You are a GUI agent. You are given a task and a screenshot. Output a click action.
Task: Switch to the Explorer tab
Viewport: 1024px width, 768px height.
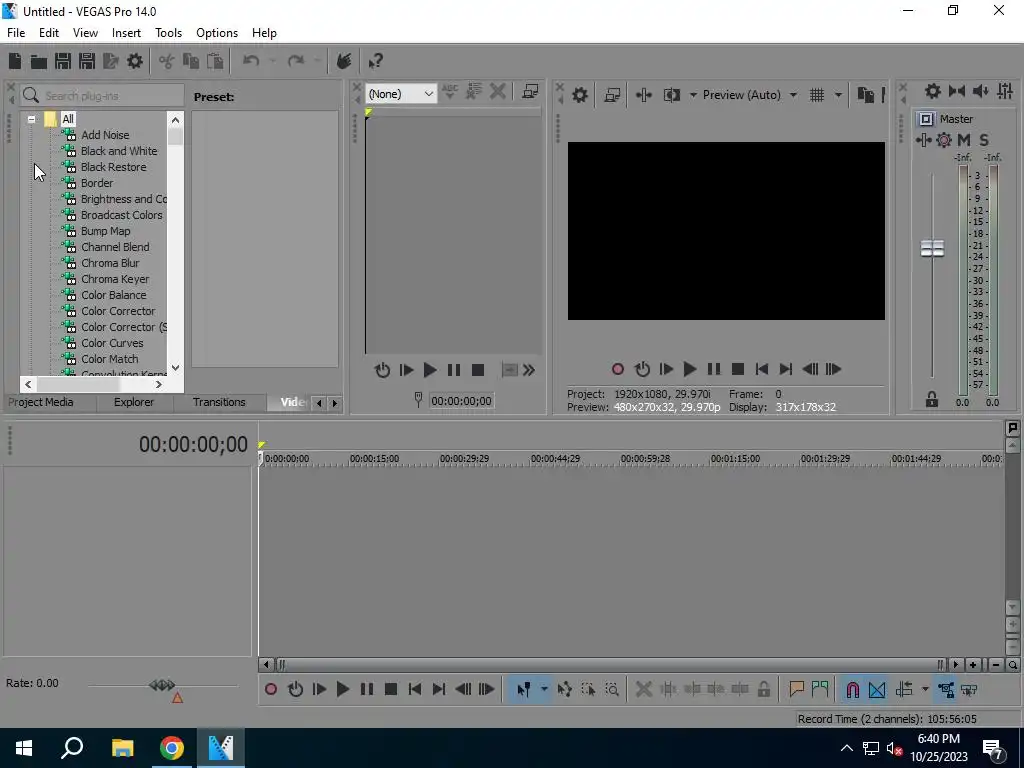(x=134, y=402)
